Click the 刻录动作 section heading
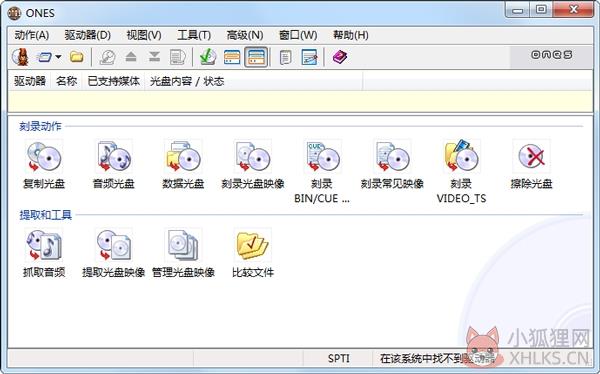The height and width of the screenshot is (374, 600). (40, 126)
